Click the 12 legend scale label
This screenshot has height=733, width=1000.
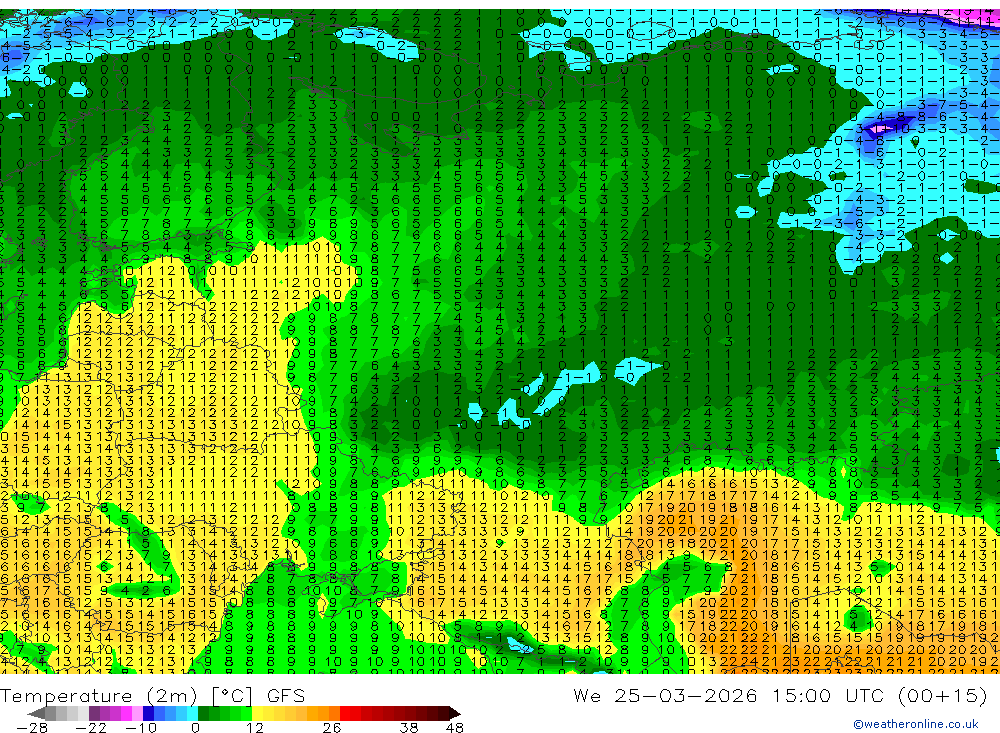tap(254, 727)
